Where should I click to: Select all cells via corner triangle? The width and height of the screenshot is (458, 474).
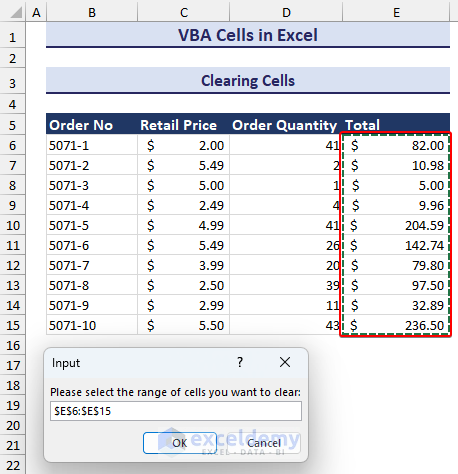[15, 12]
